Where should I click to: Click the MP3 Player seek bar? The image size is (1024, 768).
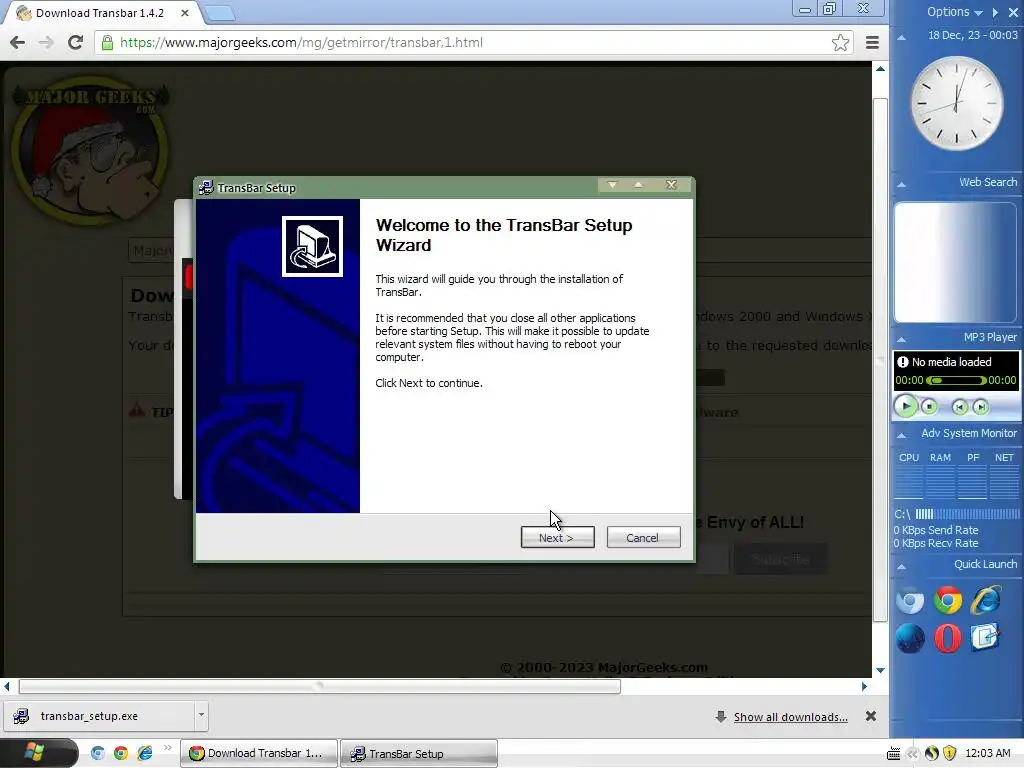click(x=956, y=380)
